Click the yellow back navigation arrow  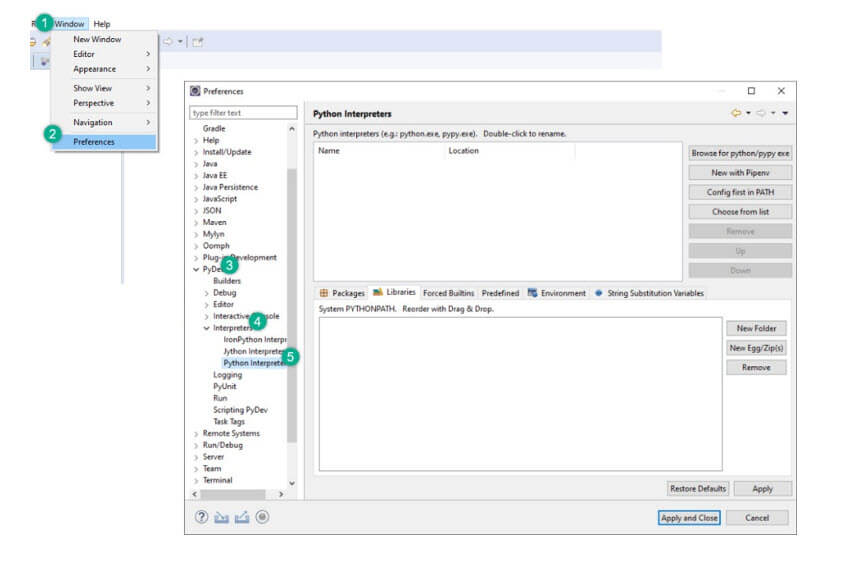(x=736, y=113)
